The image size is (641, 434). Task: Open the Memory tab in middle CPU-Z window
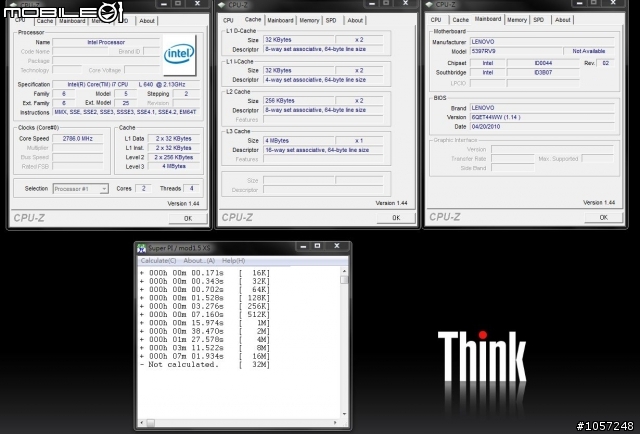[x=309, y=20]
